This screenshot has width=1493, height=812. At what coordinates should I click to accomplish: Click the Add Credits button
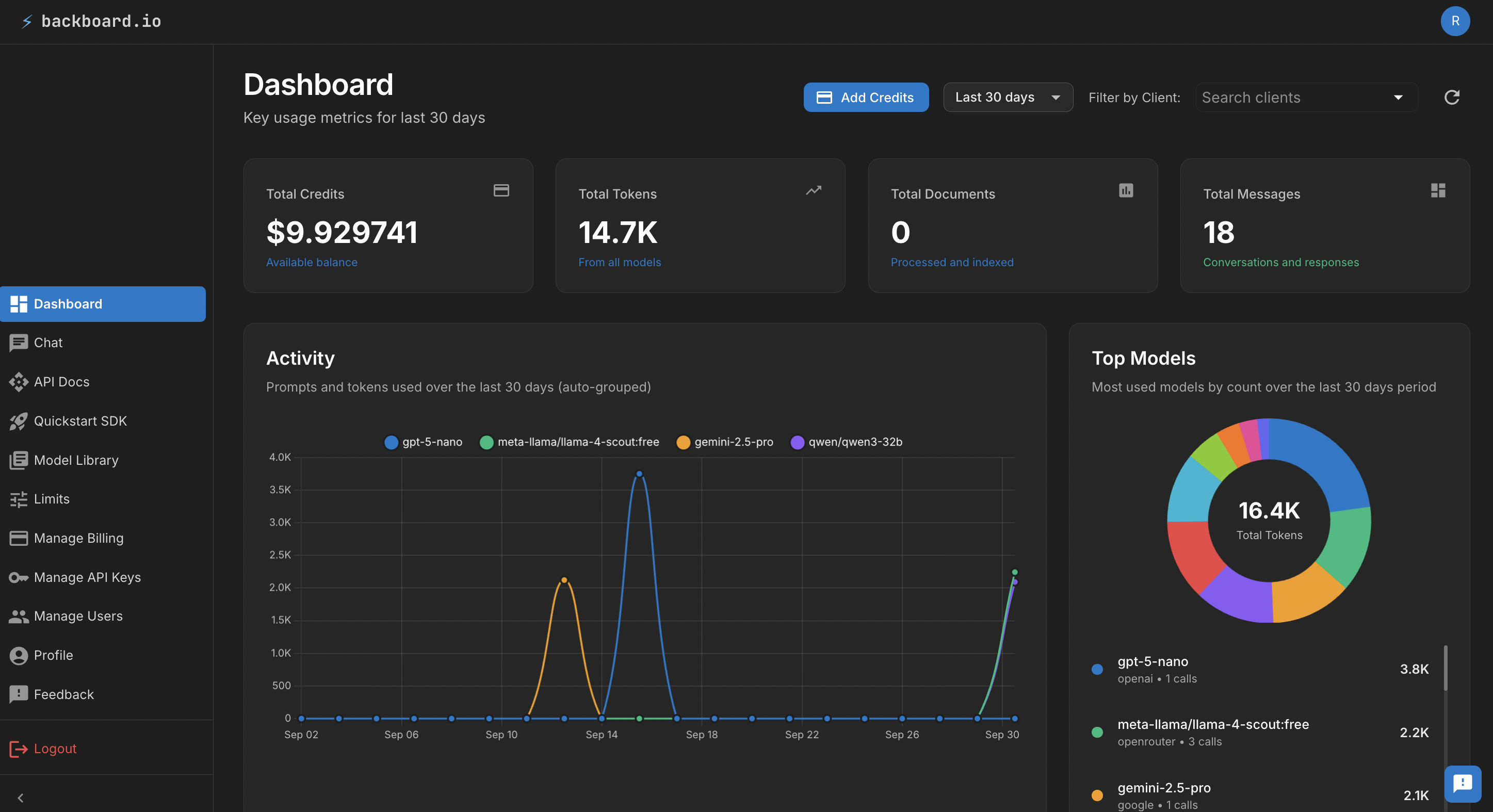click(865, 98)
